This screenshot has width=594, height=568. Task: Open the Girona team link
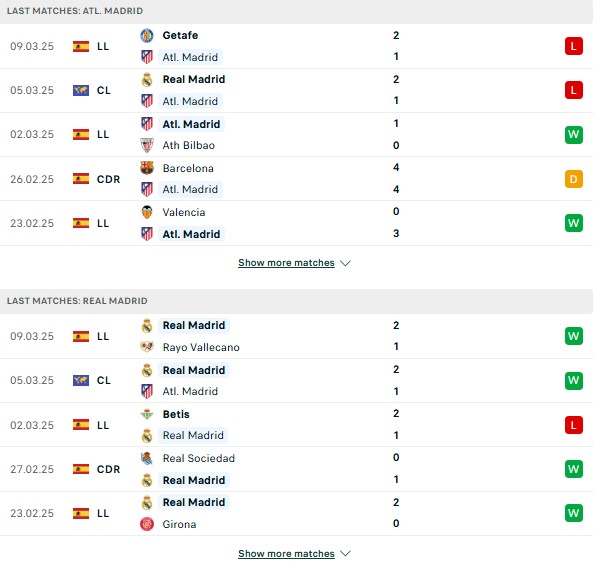[179, 524]
